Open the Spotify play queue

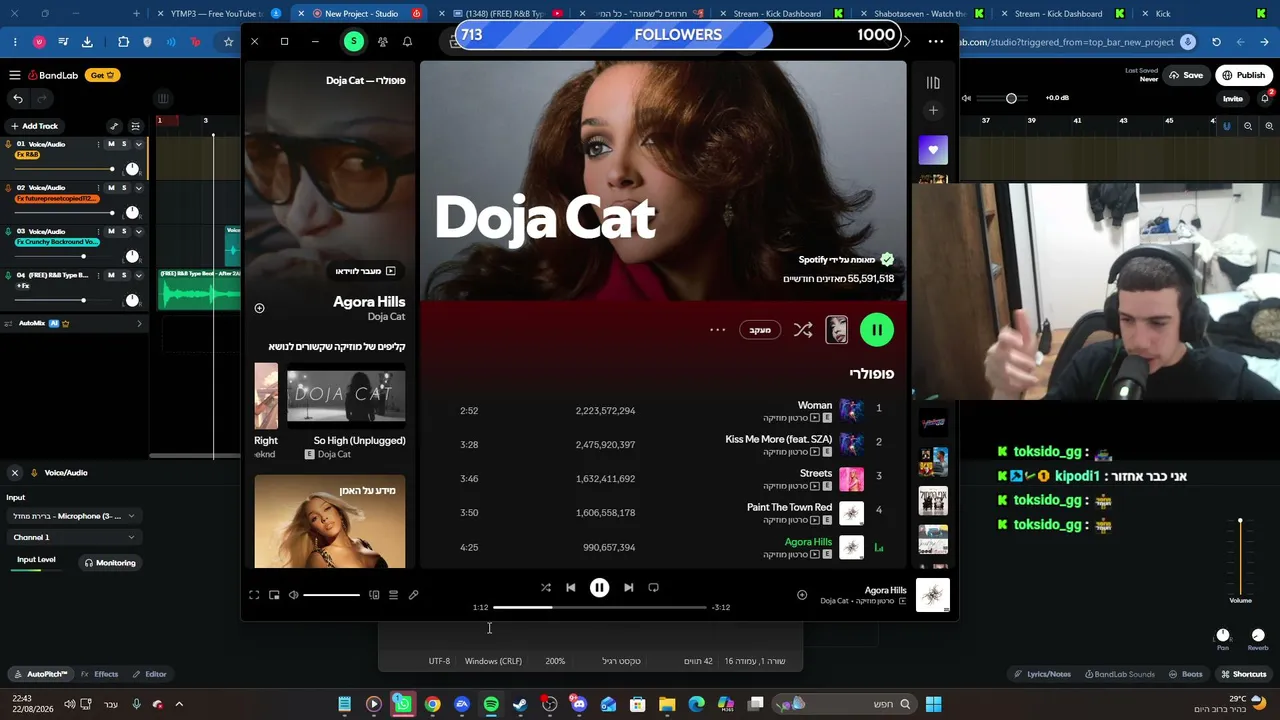coord(393,595)
